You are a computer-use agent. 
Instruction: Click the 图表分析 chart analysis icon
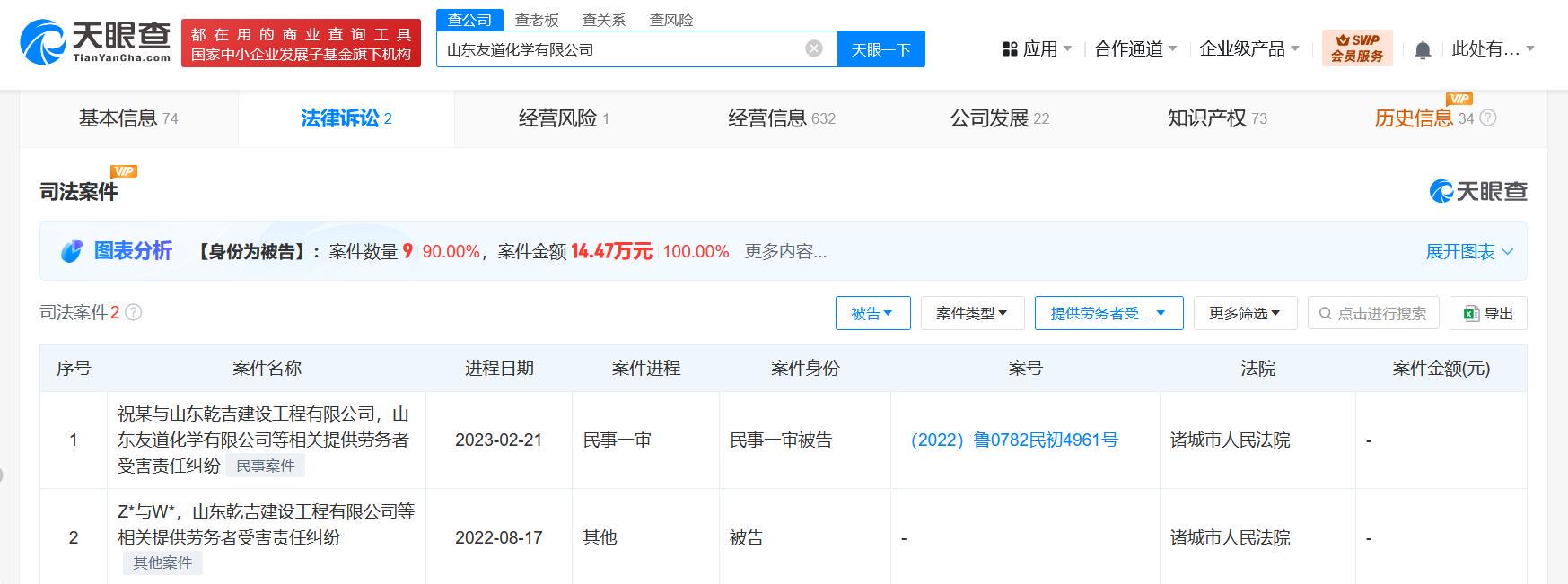click(x=72, y=251)
